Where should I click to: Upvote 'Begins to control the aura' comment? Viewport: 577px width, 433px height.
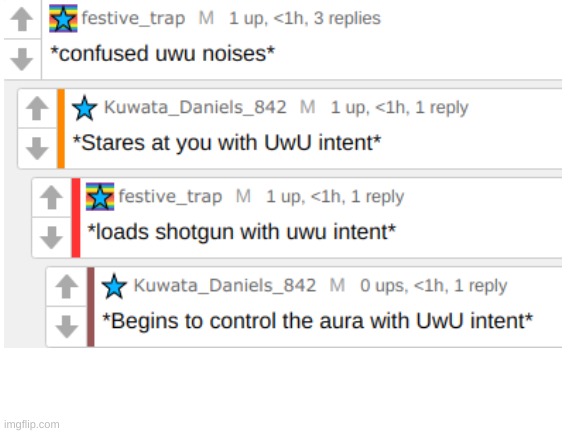66,286
